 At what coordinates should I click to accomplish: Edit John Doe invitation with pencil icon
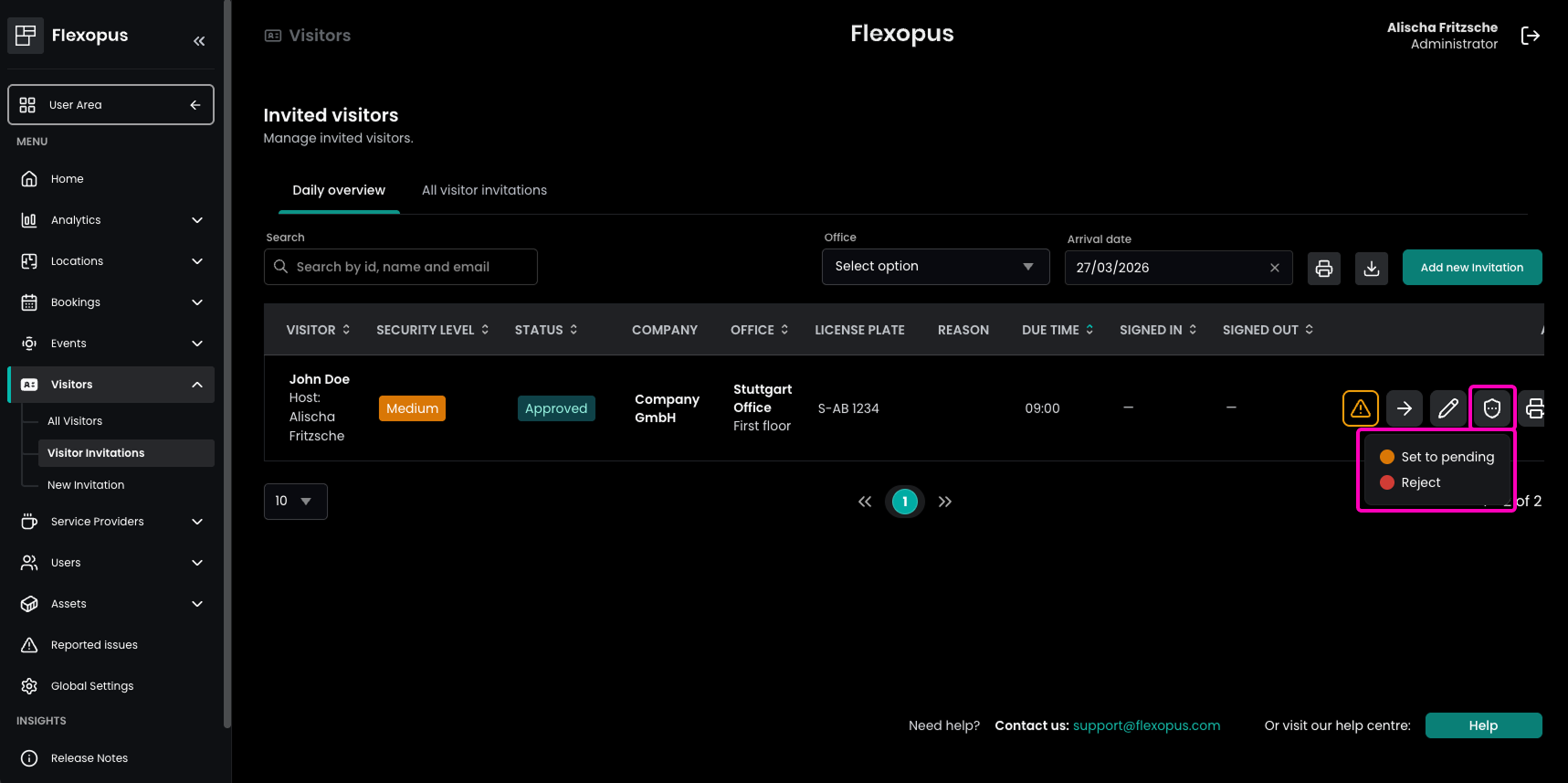[x=1447, y=408]
